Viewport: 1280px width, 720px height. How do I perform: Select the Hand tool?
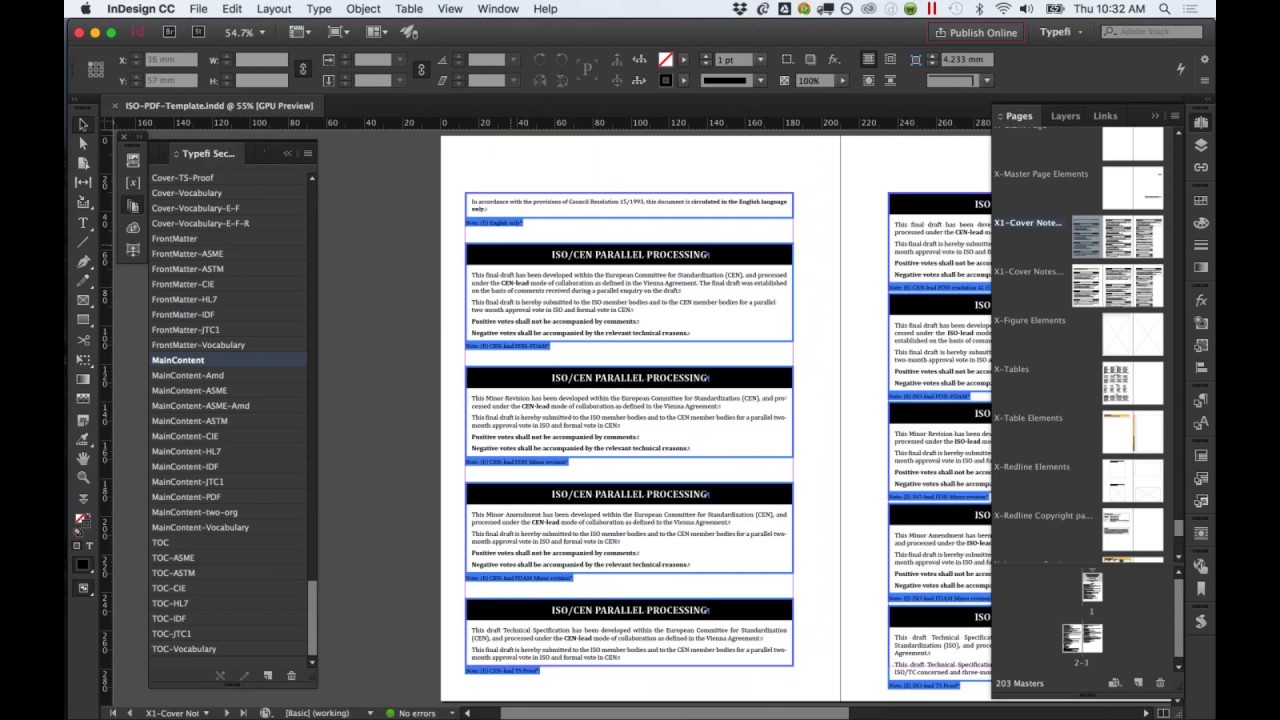83,457
